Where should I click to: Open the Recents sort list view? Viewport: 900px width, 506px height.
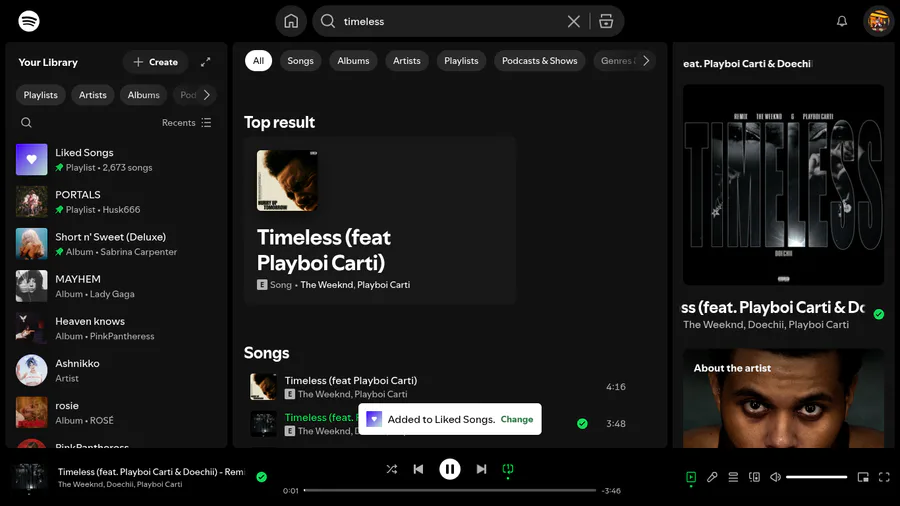pos(187,122)
